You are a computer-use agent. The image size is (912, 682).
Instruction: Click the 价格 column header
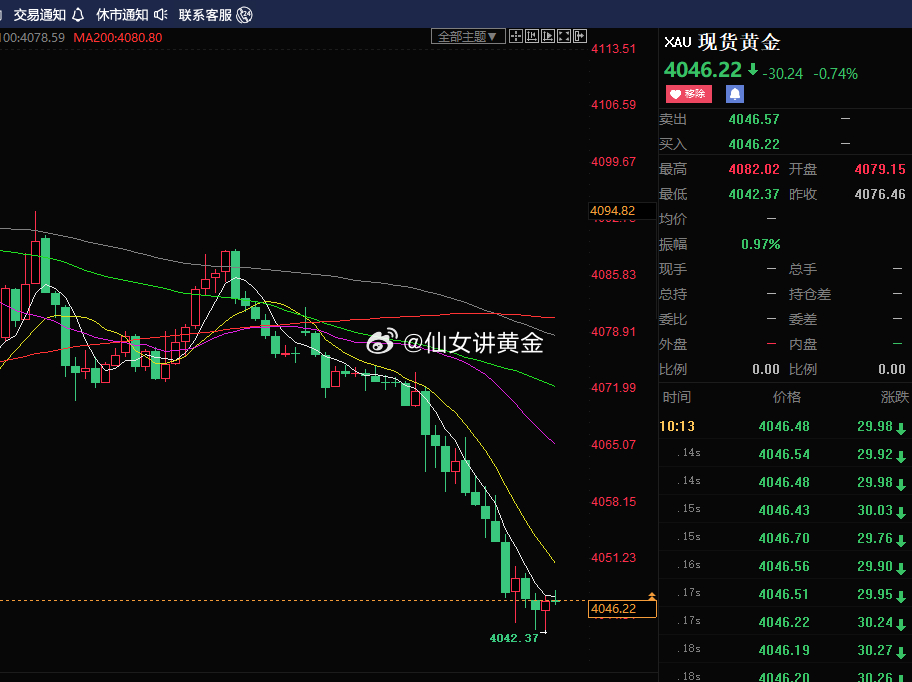pyautogui.click(x=787, y=397)
